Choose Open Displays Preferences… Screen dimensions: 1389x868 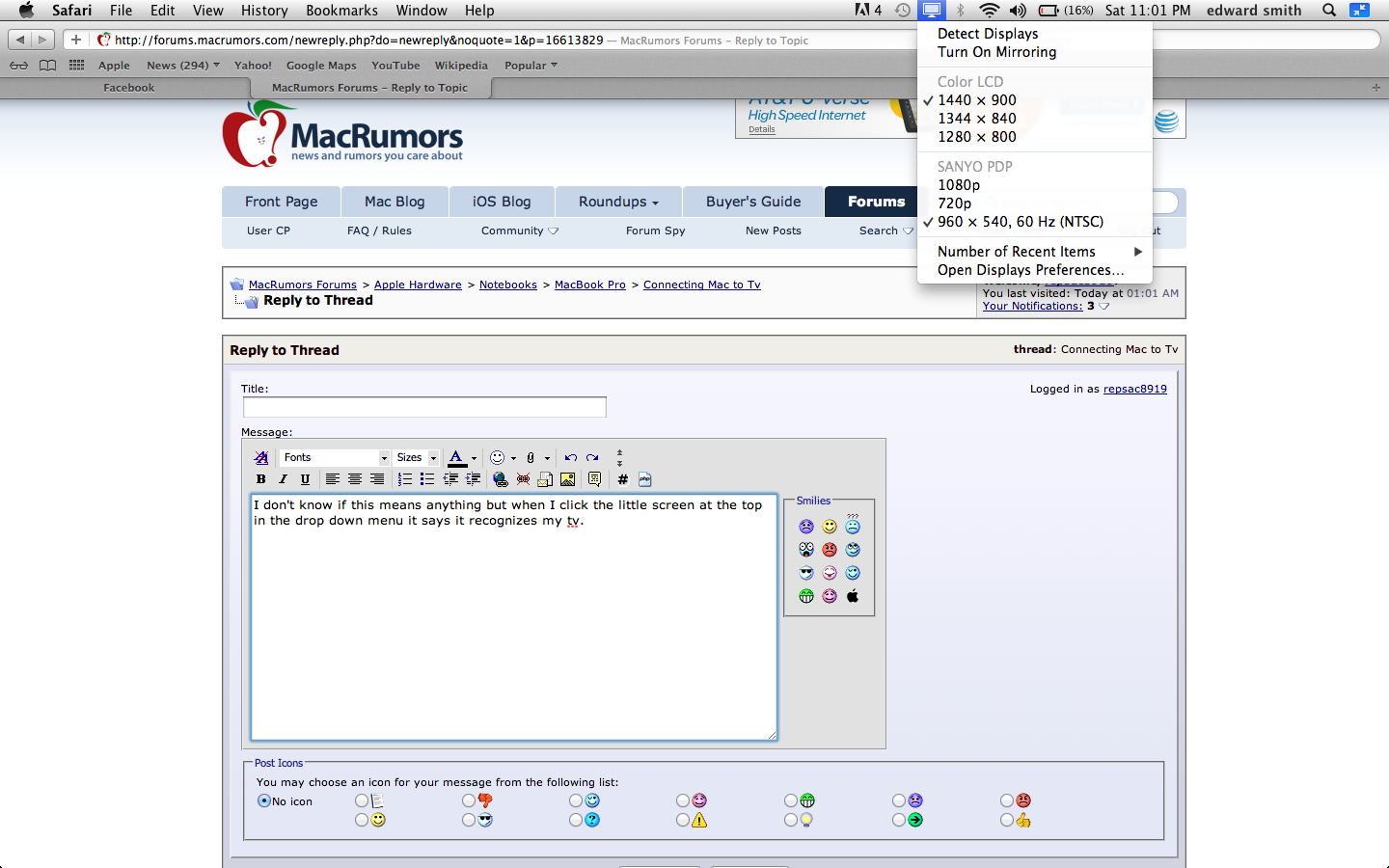(x=1035, y=270)
